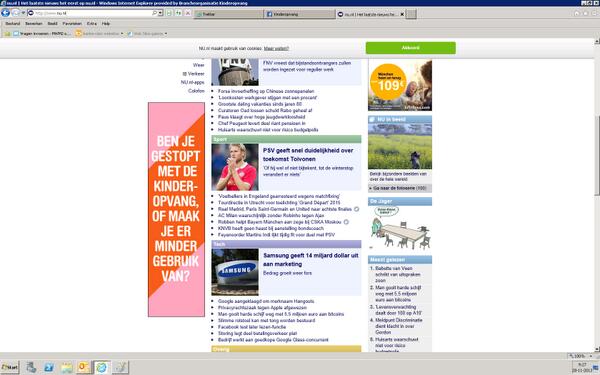
Task: Open the Bestand menu
Action: (x=13, y=23)
